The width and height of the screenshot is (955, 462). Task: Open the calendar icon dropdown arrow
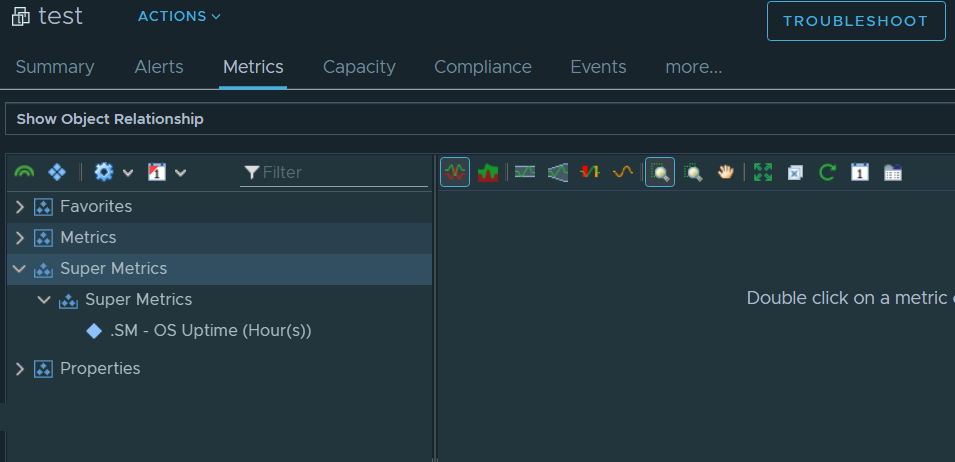point(180,173)
